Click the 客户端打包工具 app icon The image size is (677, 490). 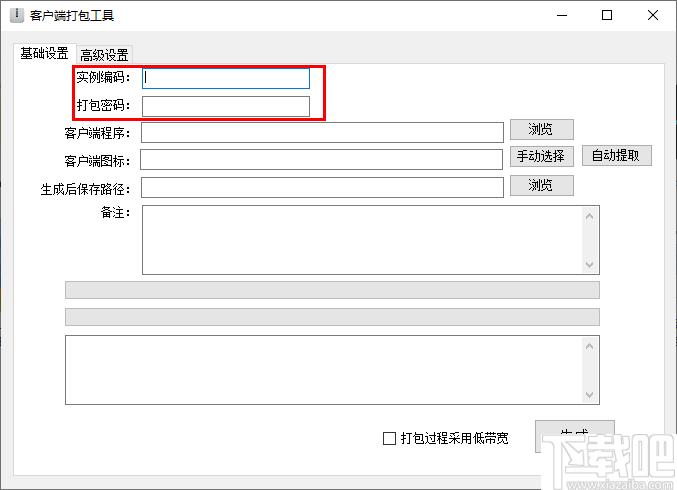click(17, 15)
